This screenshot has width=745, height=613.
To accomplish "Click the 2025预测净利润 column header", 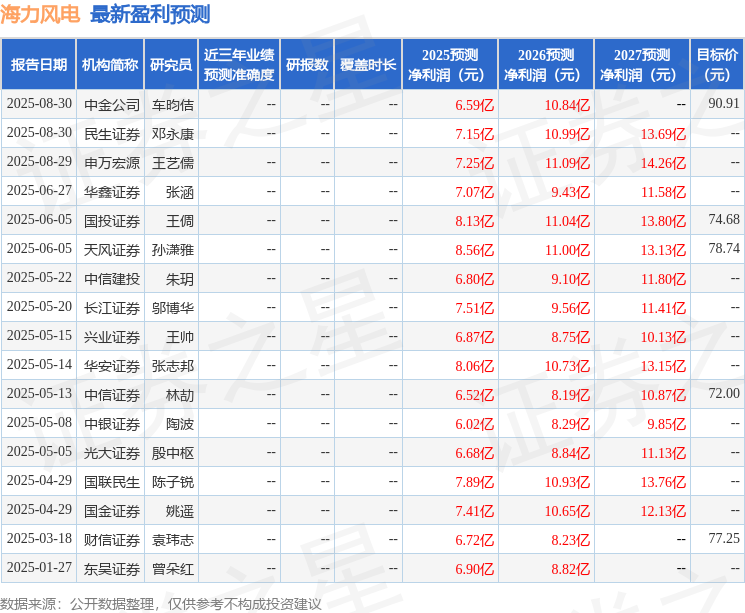I will (450, 65).
